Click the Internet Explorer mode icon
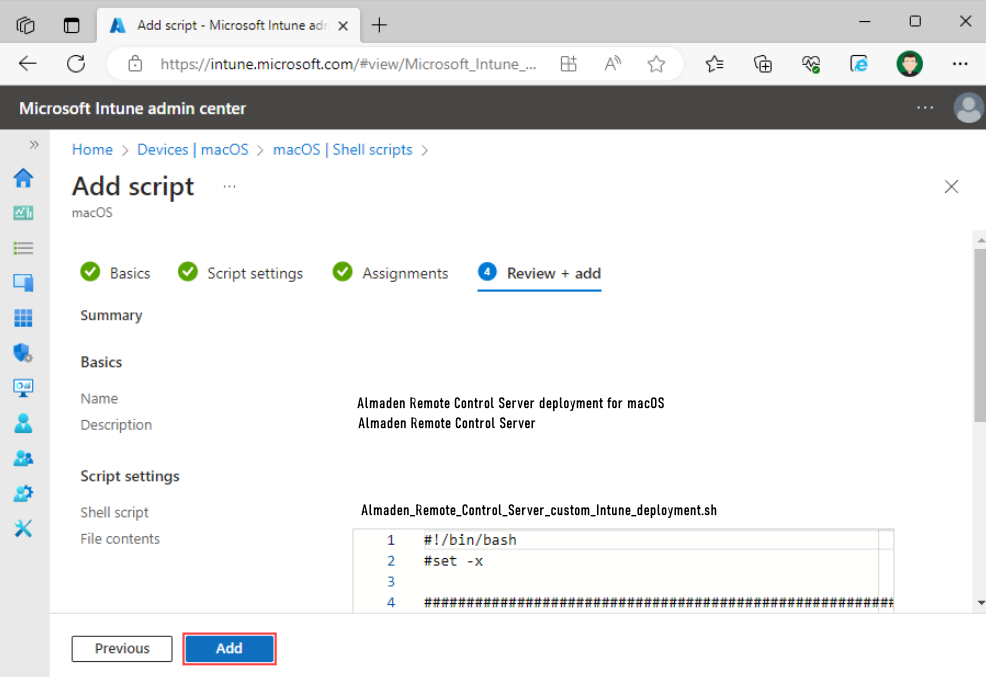This screenshot has height=677, width=986. tap(859, 63)
